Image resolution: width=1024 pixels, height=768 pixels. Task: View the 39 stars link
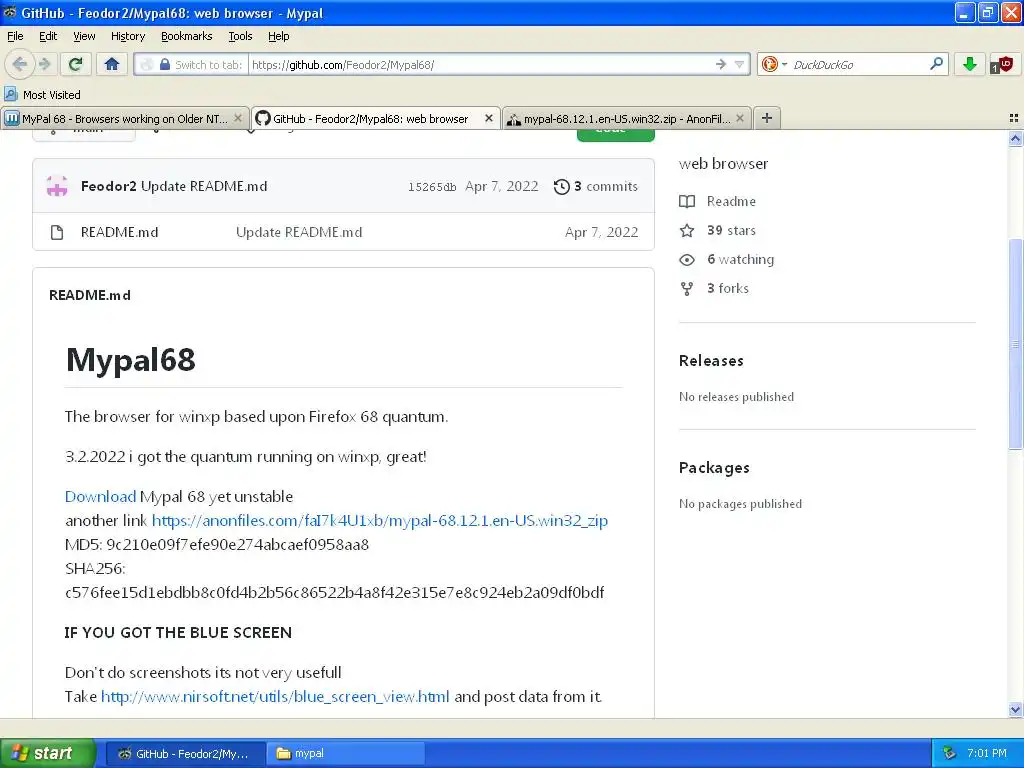[731, 230]
